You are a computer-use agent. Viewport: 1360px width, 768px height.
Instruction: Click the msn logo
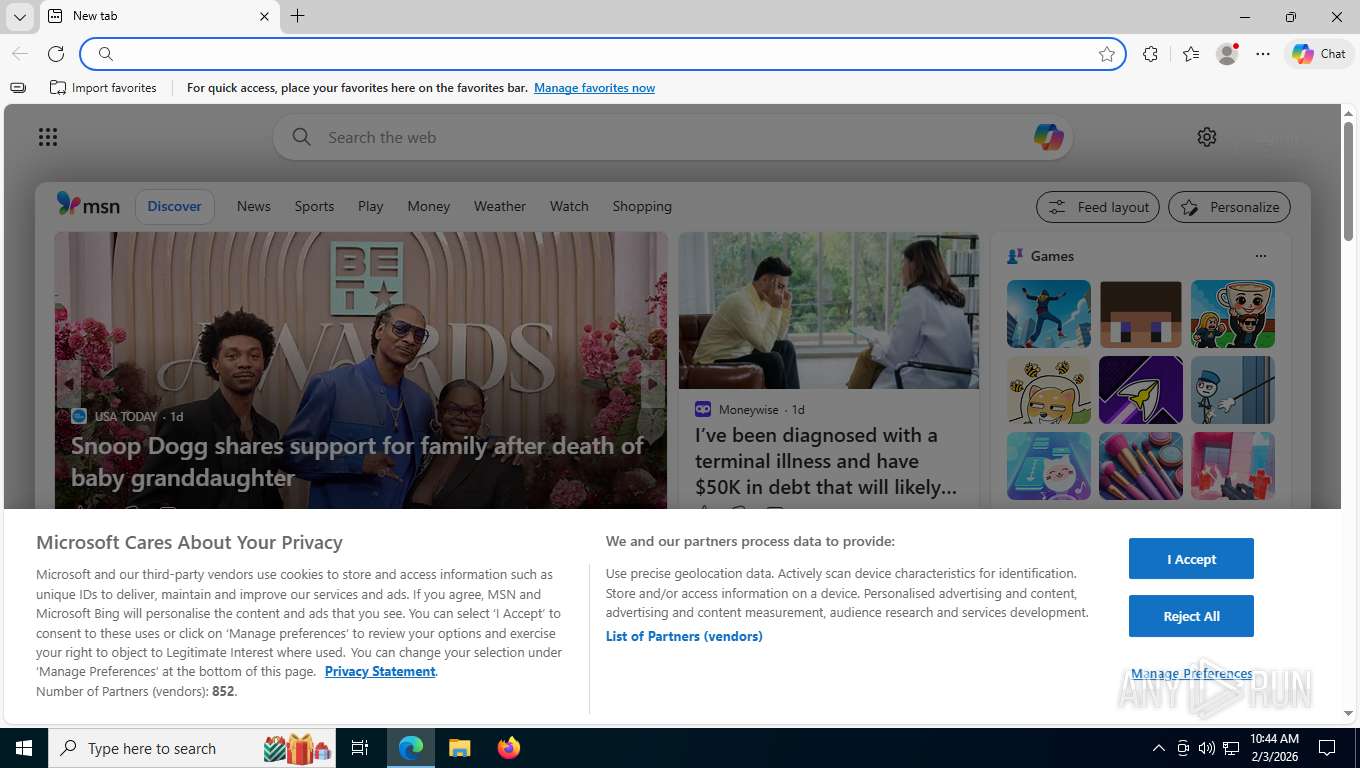pos(88,205)
